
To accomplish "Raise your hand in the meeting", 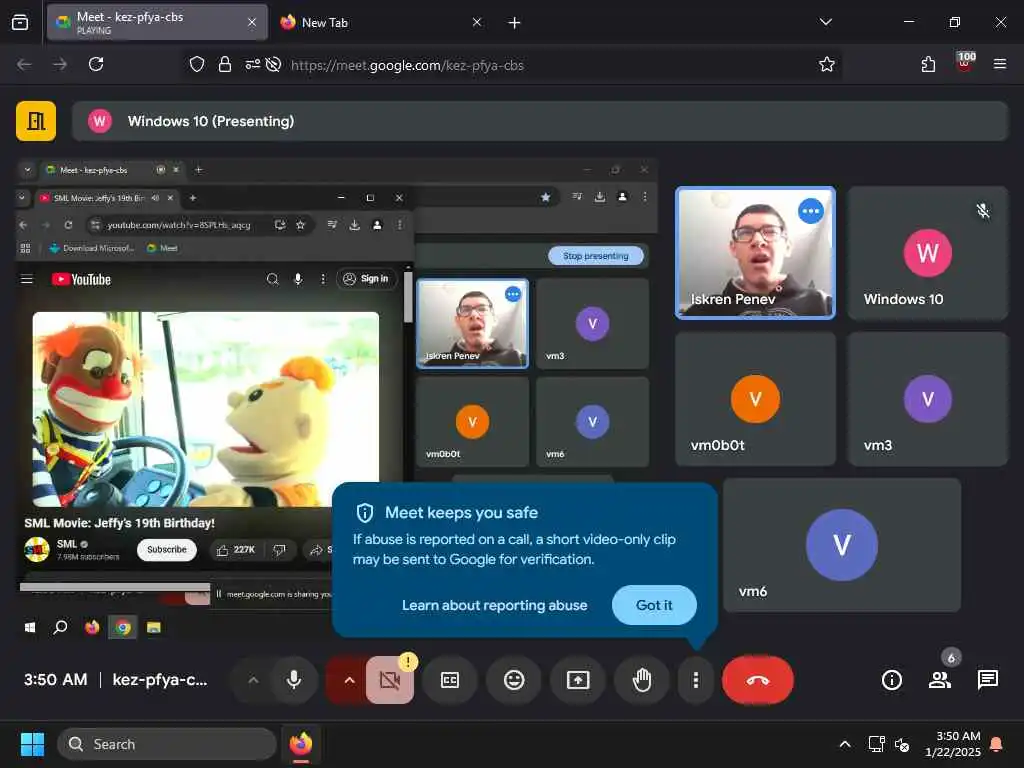I will [642, 680].
